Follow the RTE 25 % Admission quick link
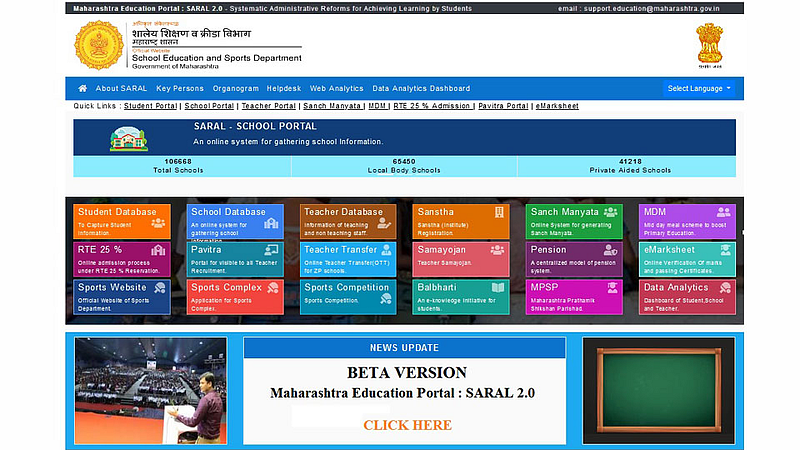Viewport: 800px width, 450px height. 432,106
